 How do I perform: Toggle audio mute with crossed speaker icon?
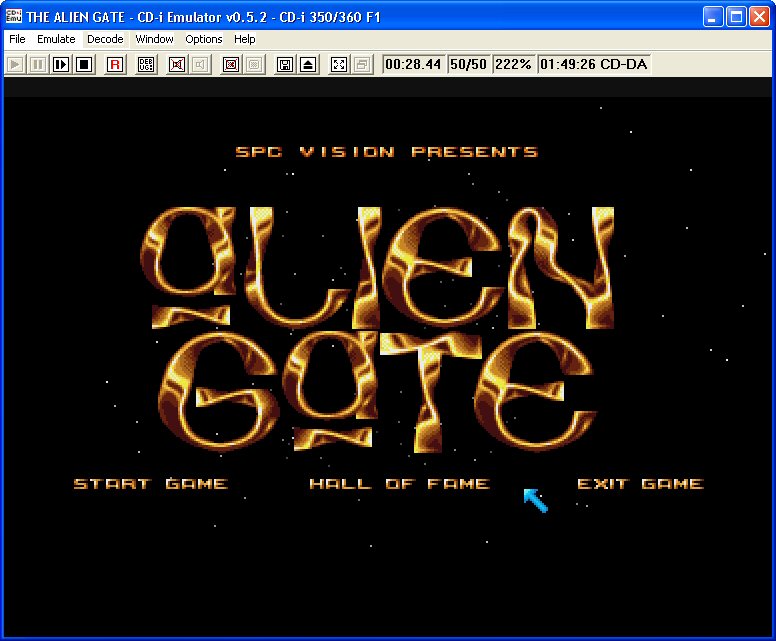pos(177,64)
